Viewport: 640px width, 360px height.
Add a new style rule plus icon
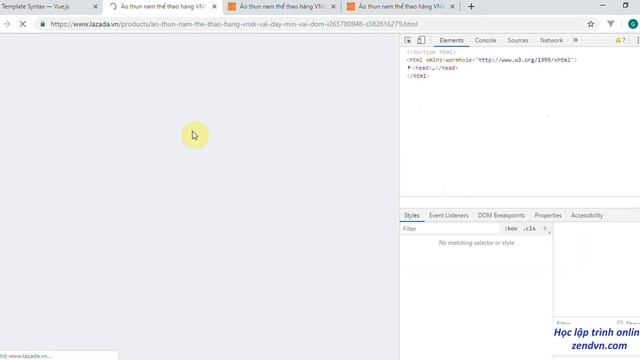click(x=545, y=229)
